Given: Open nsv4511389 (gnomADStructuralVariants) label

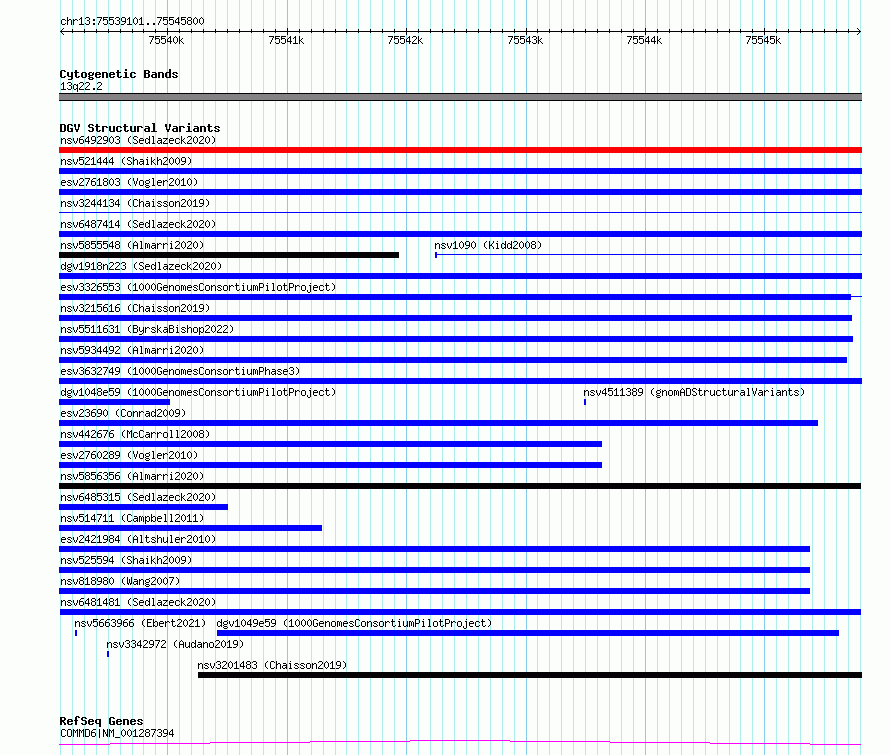Looking at the screenshot, I should pyautogui.click(x=694, y=392).
